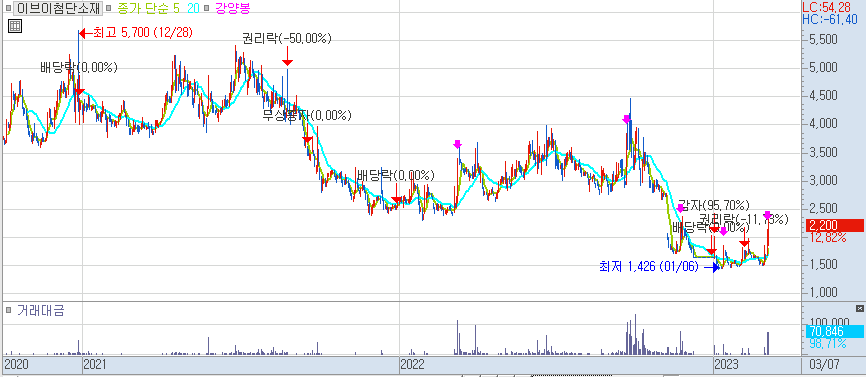Click the 최고 5,700 (12/28) high annotation

[x=143, y=33]
